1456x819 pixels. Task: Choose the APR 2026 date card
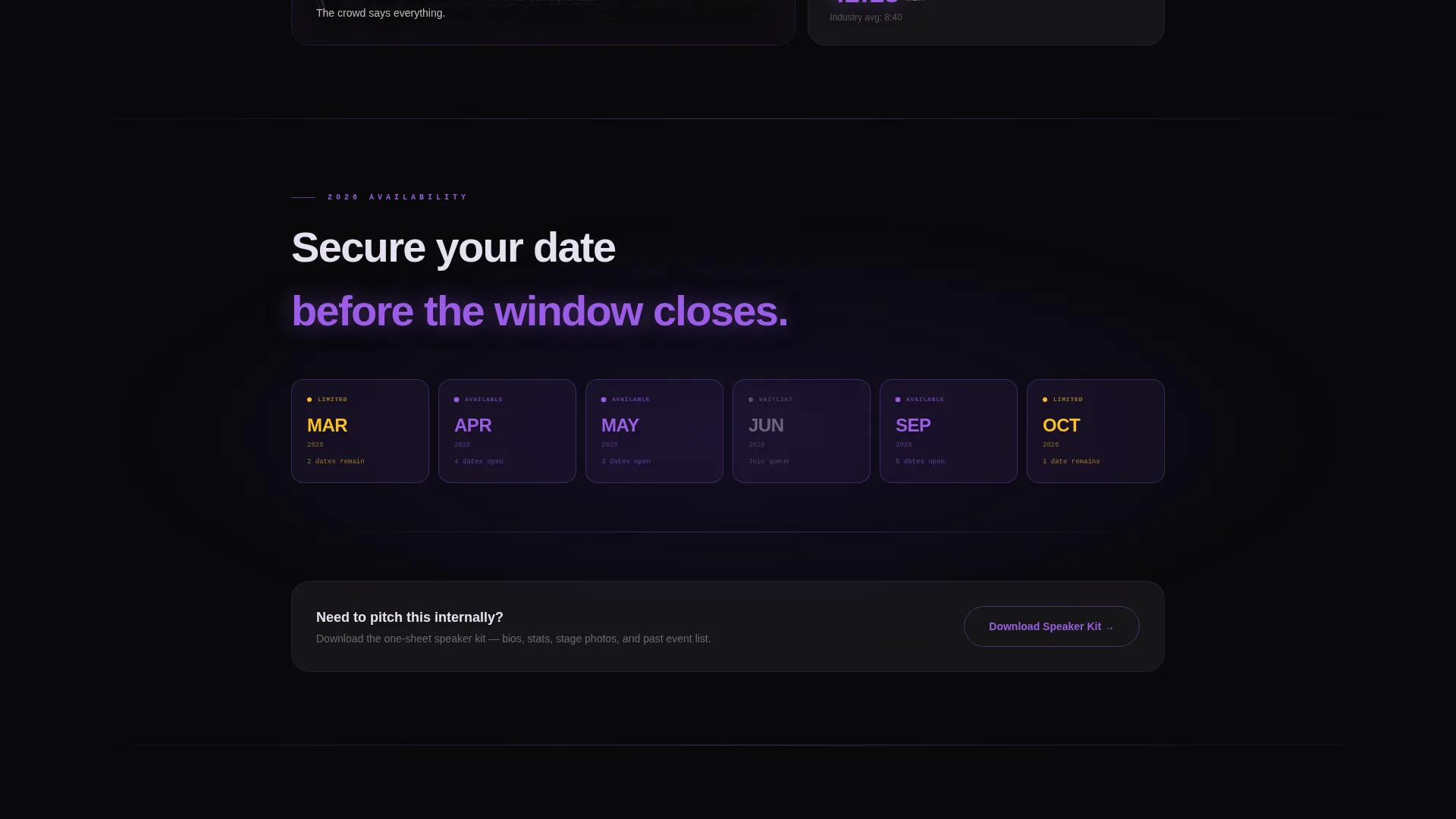tap(507, 431)
